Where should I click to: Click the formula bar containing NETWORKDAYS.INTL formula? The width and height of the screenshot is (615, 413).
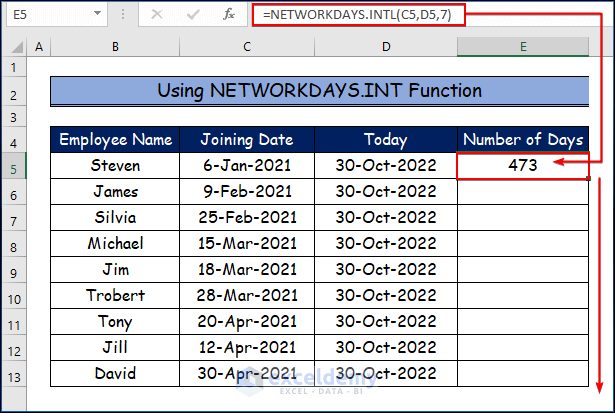tap(358, 15)
